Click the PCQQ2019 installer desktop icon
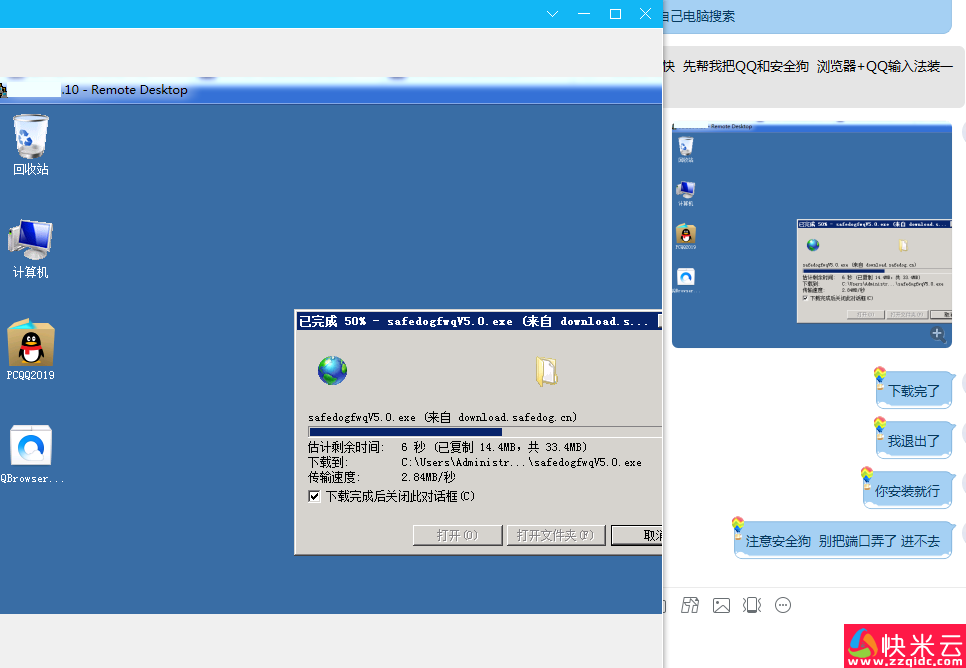The image size is (966, 668). 30,349
